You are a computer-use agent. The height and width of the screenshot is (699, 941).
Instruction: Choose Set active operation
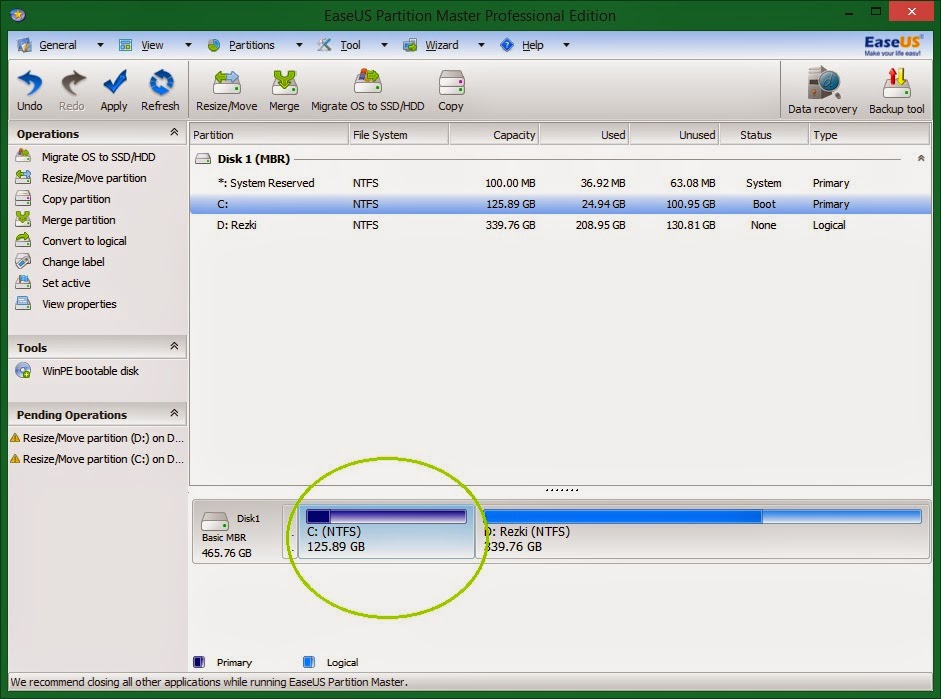tap(66, 283)
